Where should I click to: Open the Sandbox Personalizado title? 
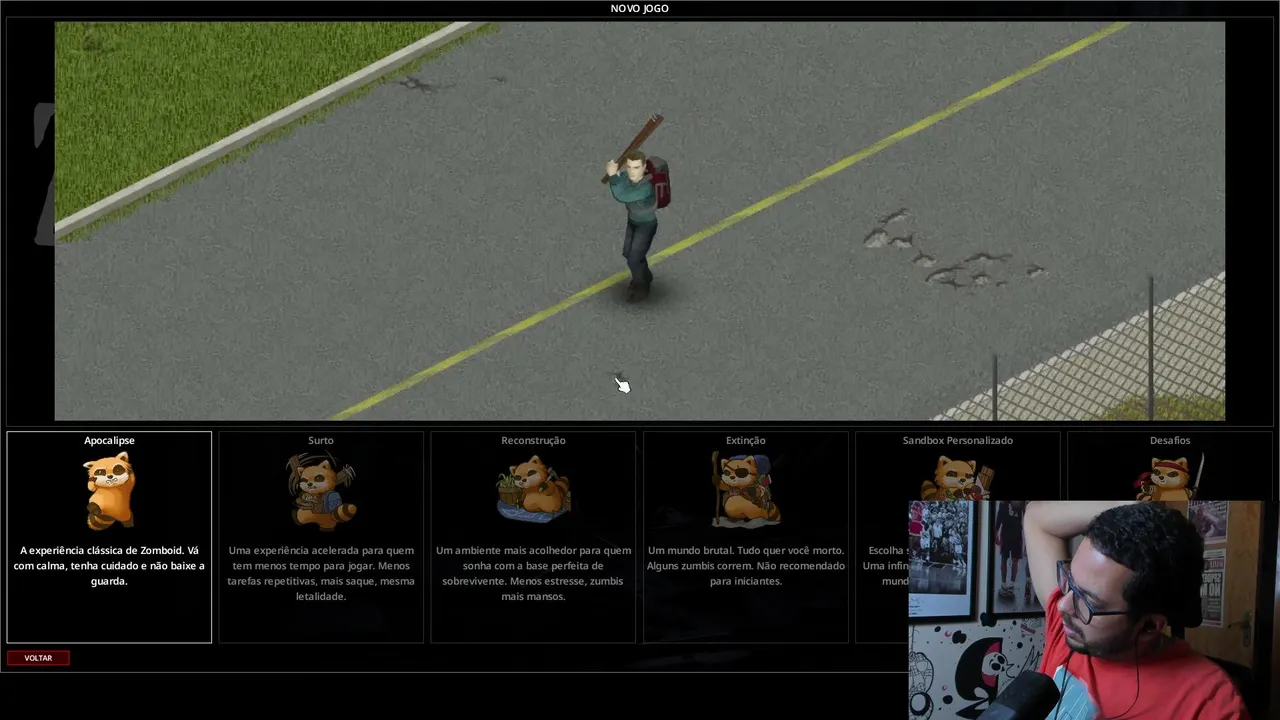[957, 440]
